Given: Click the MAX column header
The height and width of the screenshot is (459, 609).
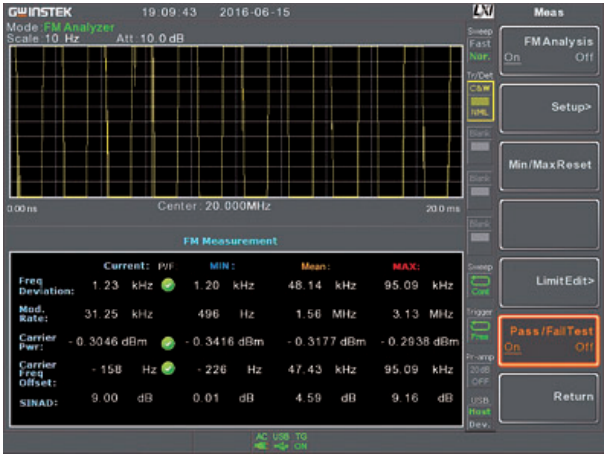Looking at the screenshot, I should click(x=406, y=266).
